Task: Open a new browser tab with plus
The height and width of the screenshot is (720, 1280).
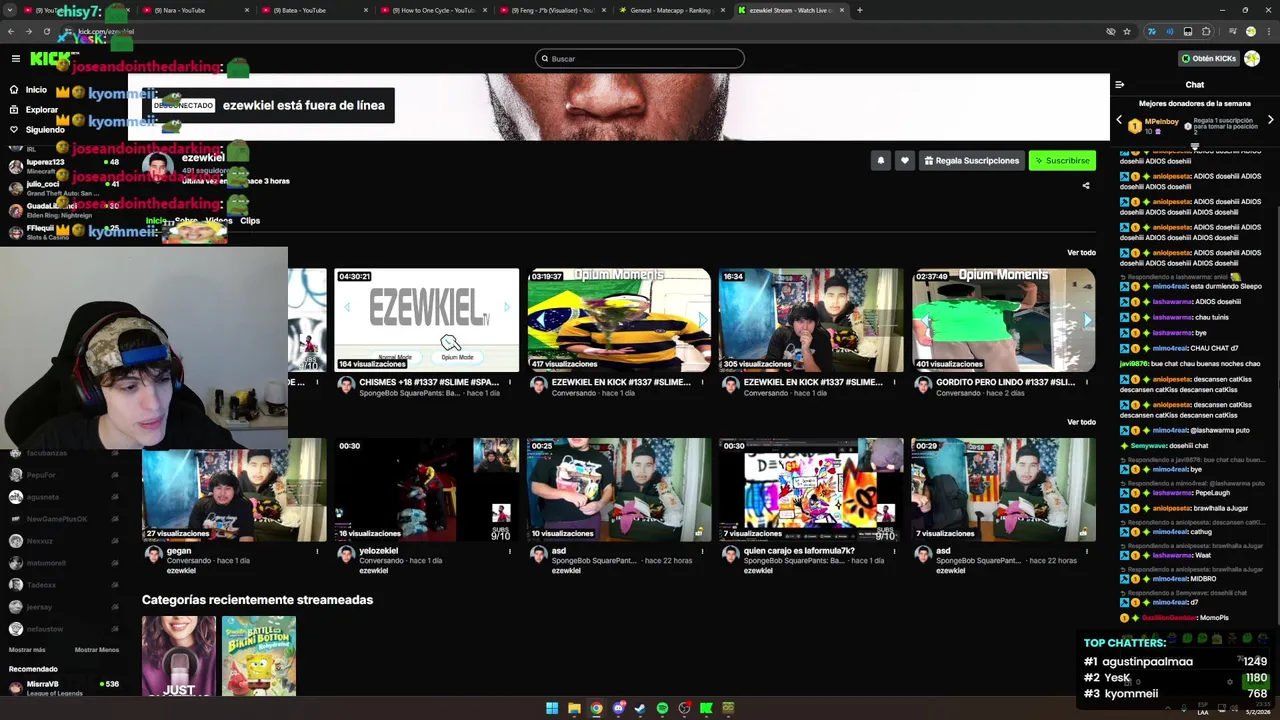Action: pyautogui.click(x=859, y=10)
